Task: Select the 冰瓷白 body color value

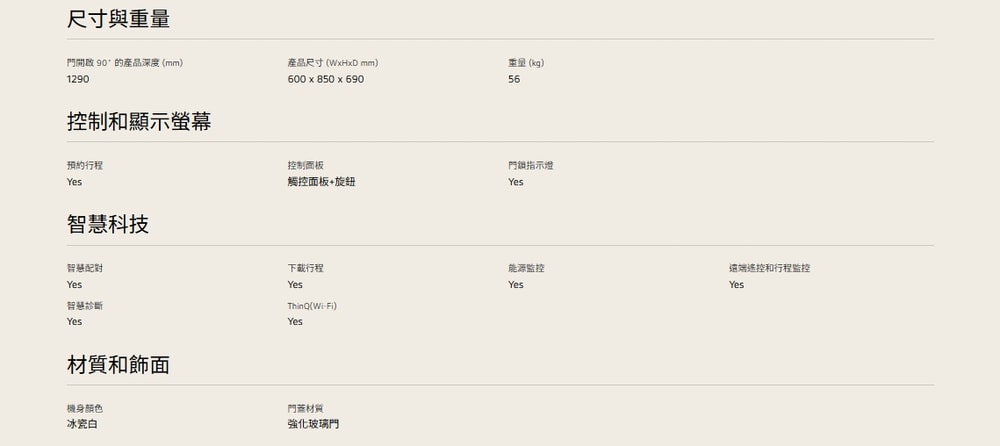Action: (82, 425)
